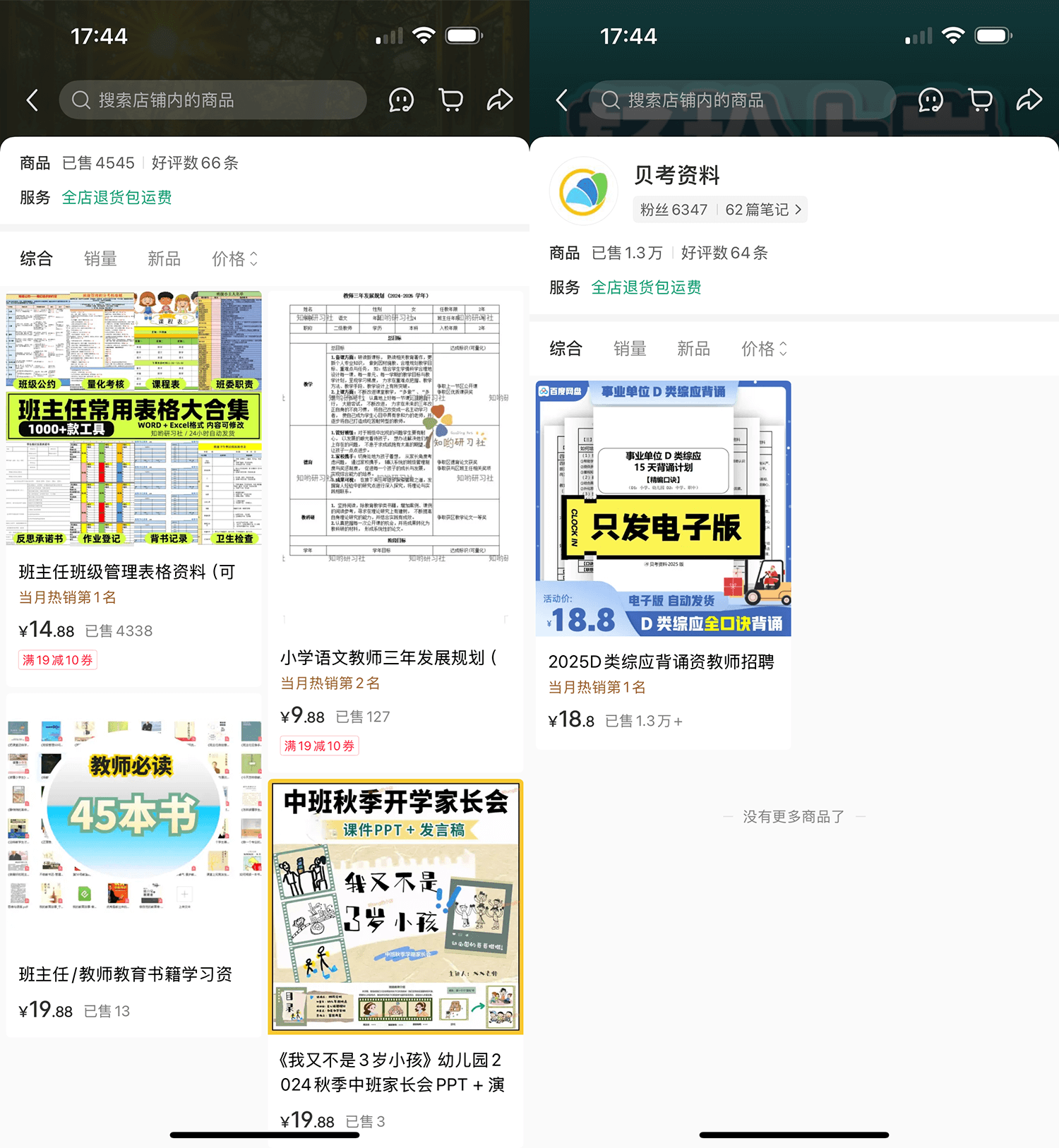Open 班主任/教师教育书籍学习资 product title
The width and height of the screenshot is (1059, 1148).
coord(126,974)
